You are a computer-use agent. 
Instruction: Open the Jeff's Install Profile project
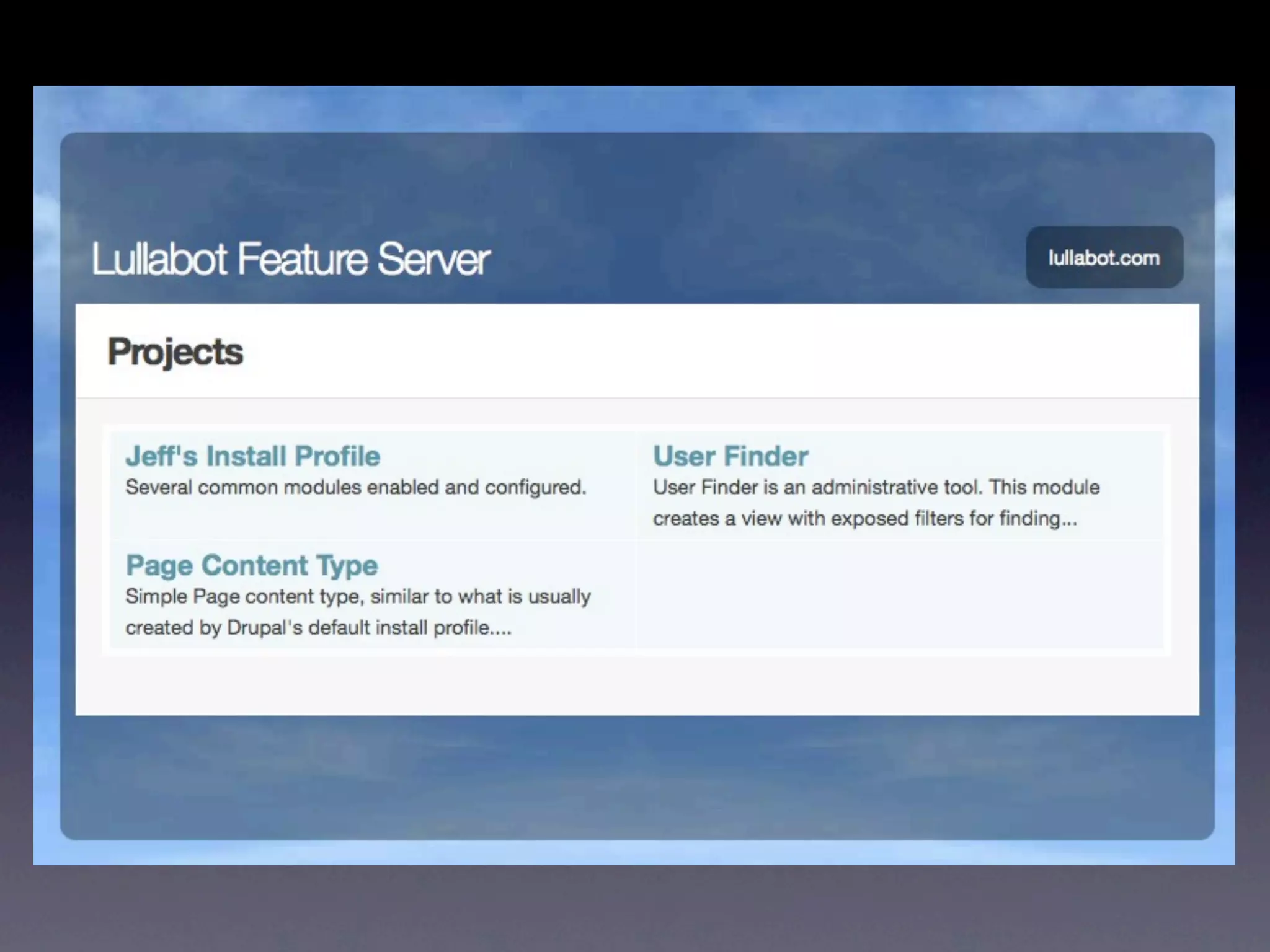click(x=252, y=457)
